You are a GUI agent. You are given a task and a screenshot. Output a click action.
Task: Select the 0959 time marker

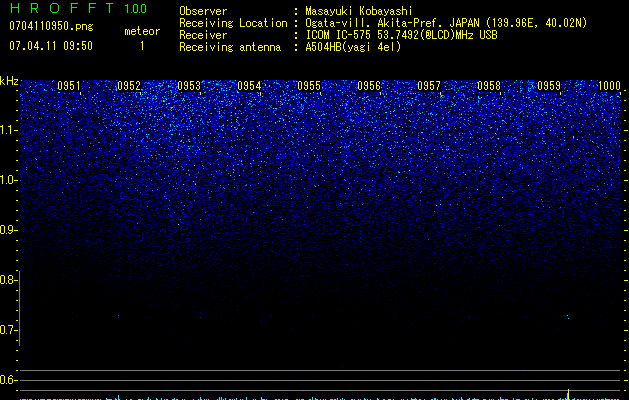tap(549, 86)
